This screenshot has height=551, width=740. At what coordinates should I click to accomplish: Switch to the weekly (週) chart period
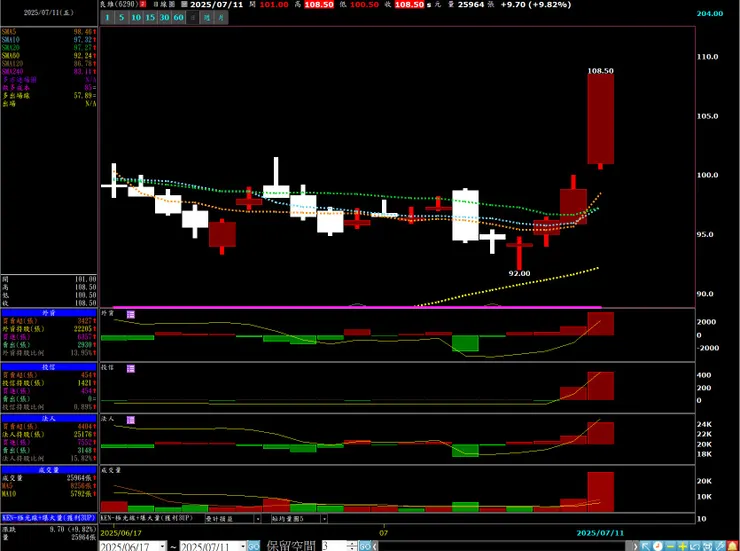pos(207,18)
